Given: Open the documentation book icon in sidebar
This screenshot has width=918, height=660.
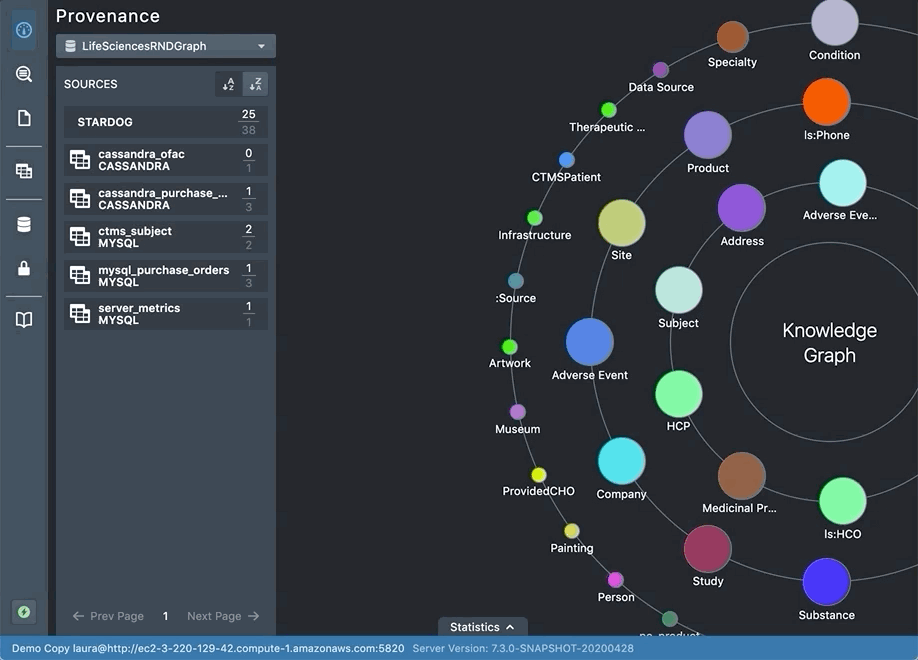Looking at the screenshot, I should coord(23,319).
